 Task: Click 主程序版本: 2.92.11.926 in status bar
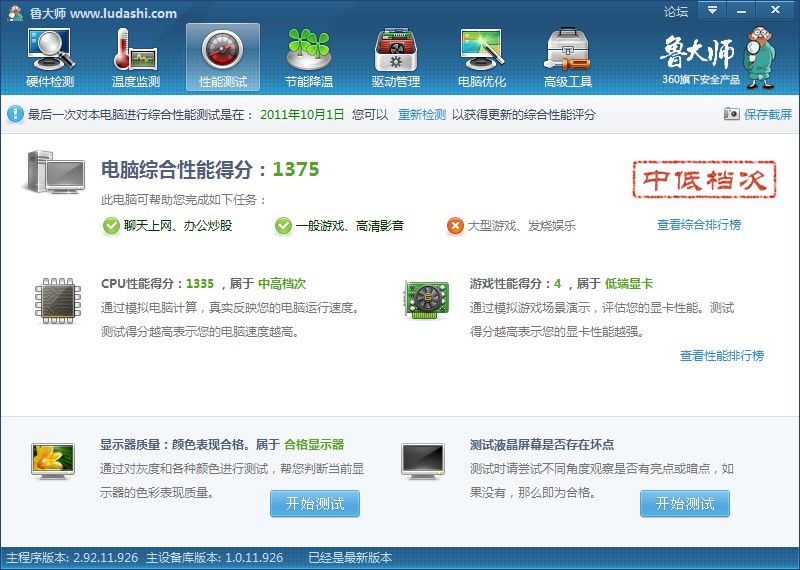click(x=72, y=558)
